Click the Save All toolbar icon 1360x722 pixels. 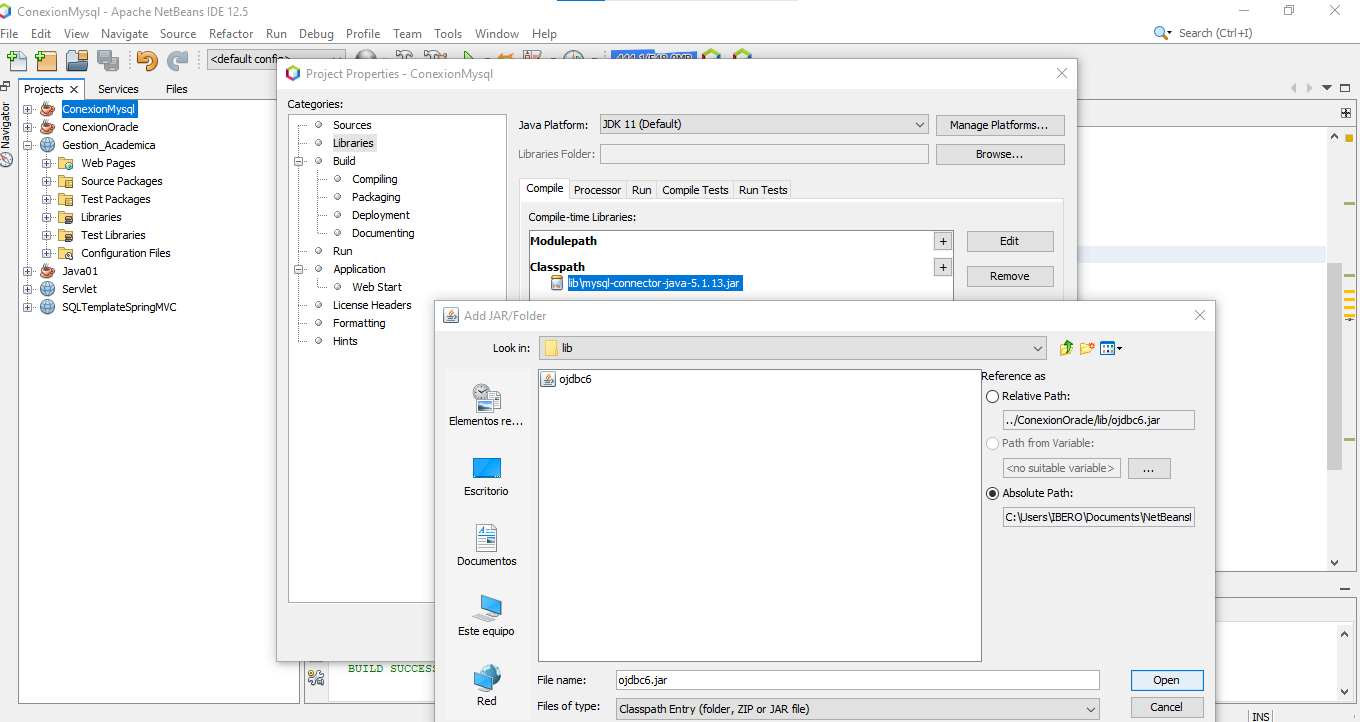click(108, 60)
